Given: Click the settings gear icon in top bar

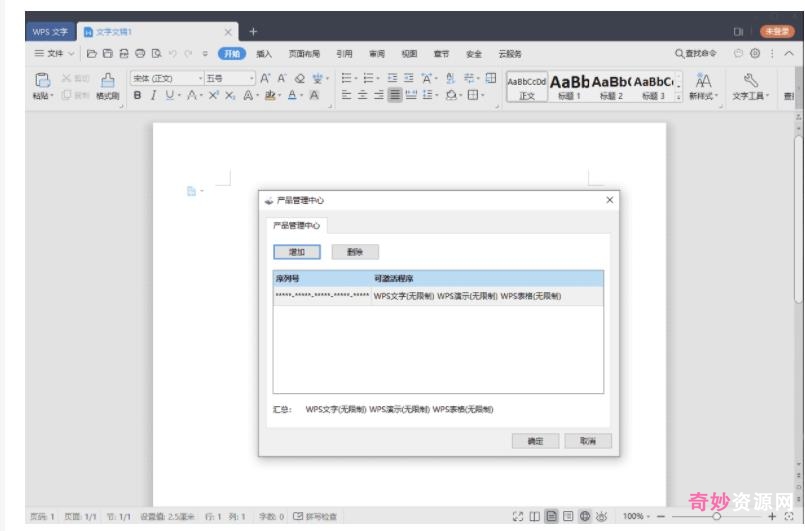Looking at the screenshot, I should (755, 53).
